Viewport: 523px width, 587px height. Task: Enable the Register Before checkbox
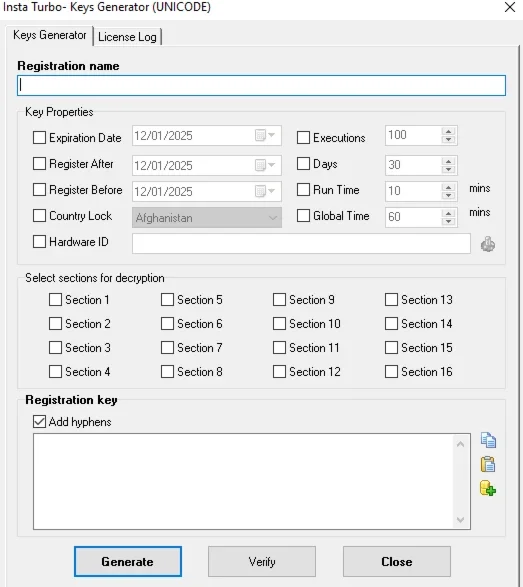pos(39,190)
